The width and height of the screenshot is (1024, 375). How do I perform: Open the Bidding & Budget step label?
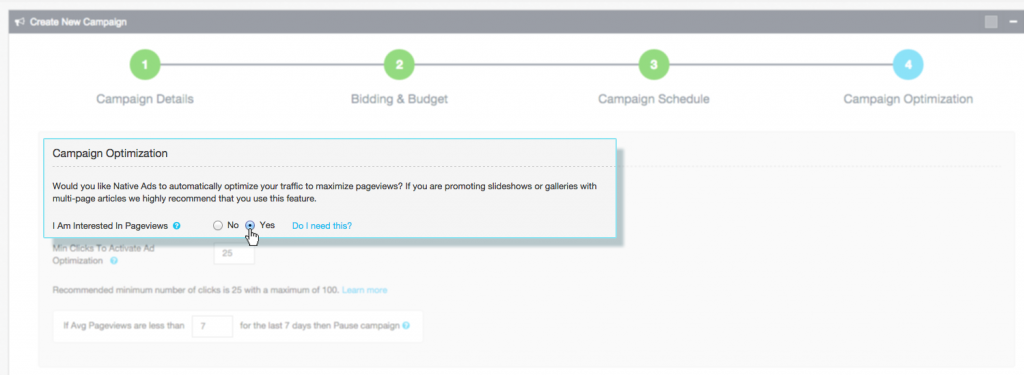[x=400, y=99]
